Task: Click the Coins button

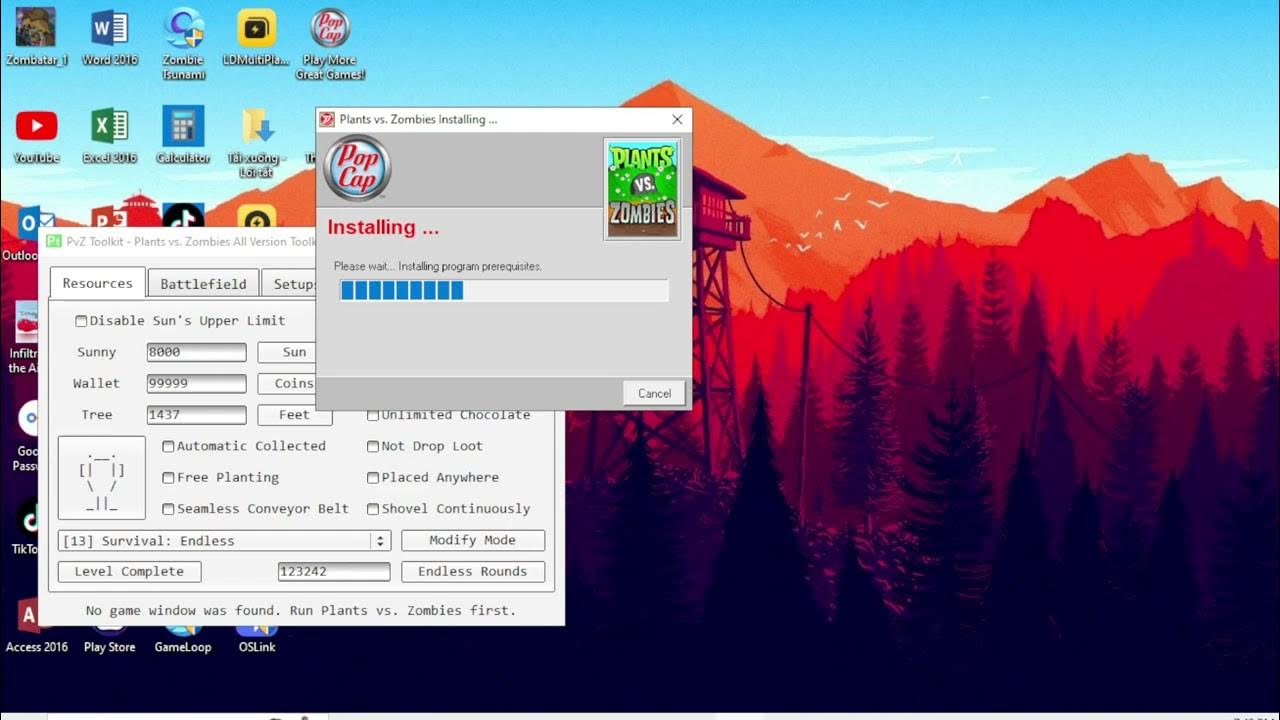Action: click(x=286, y=383)
